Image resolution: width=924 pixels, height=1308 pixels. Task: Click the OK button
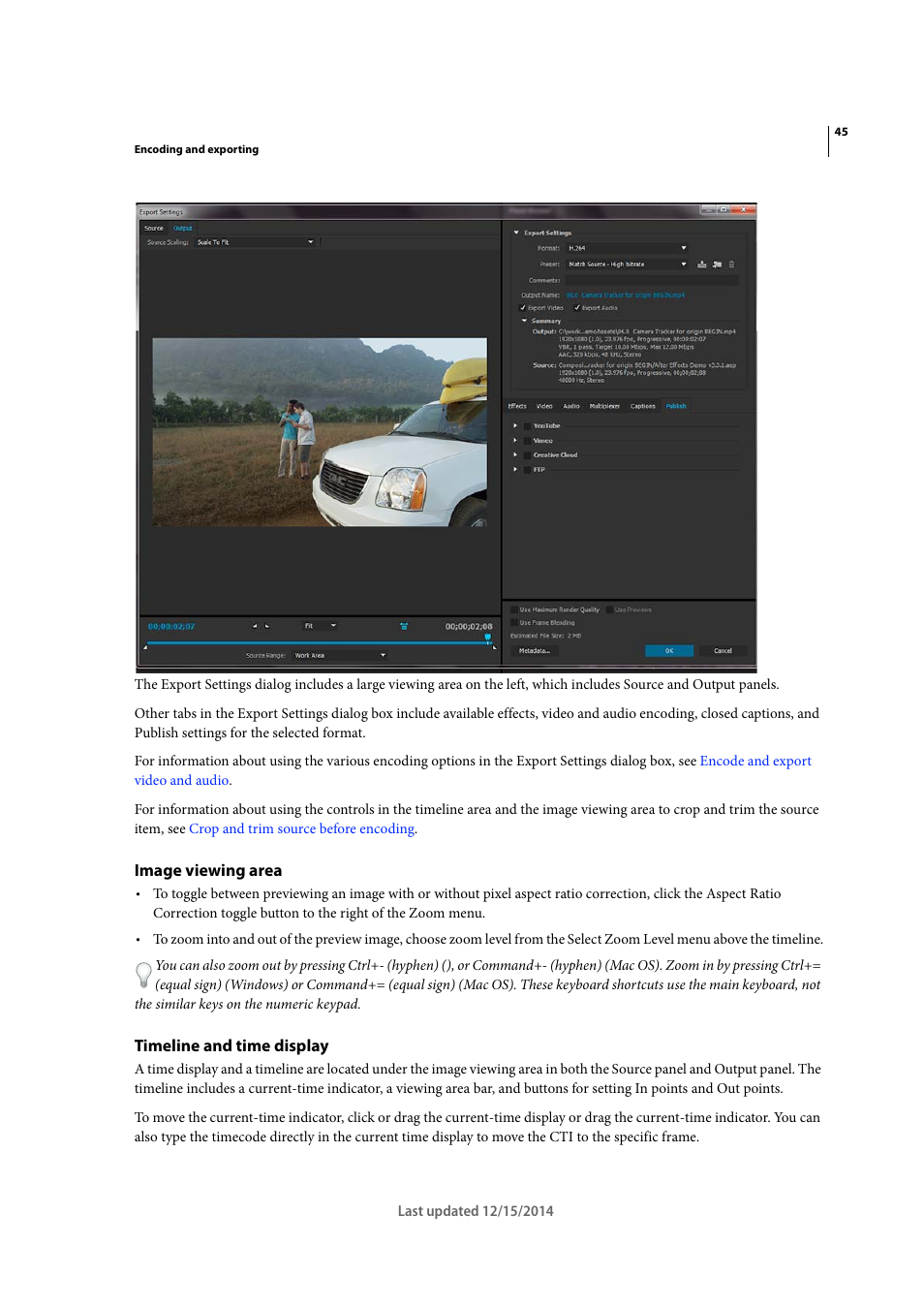(x=669, y=651)
